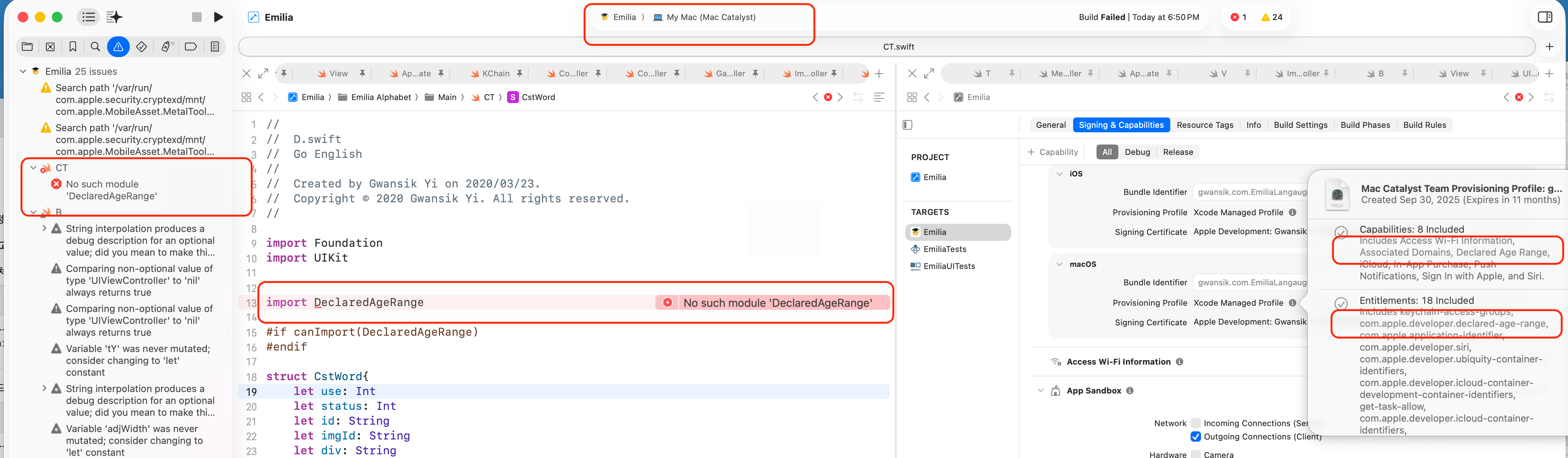Select the Bookmark navigator icon

[x=73, y=47]
